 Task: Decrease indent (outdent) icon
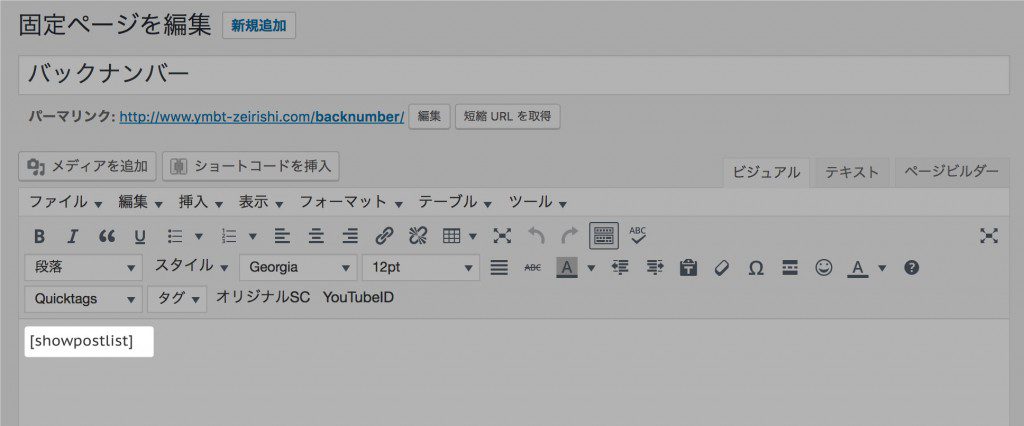pos(620,267)
